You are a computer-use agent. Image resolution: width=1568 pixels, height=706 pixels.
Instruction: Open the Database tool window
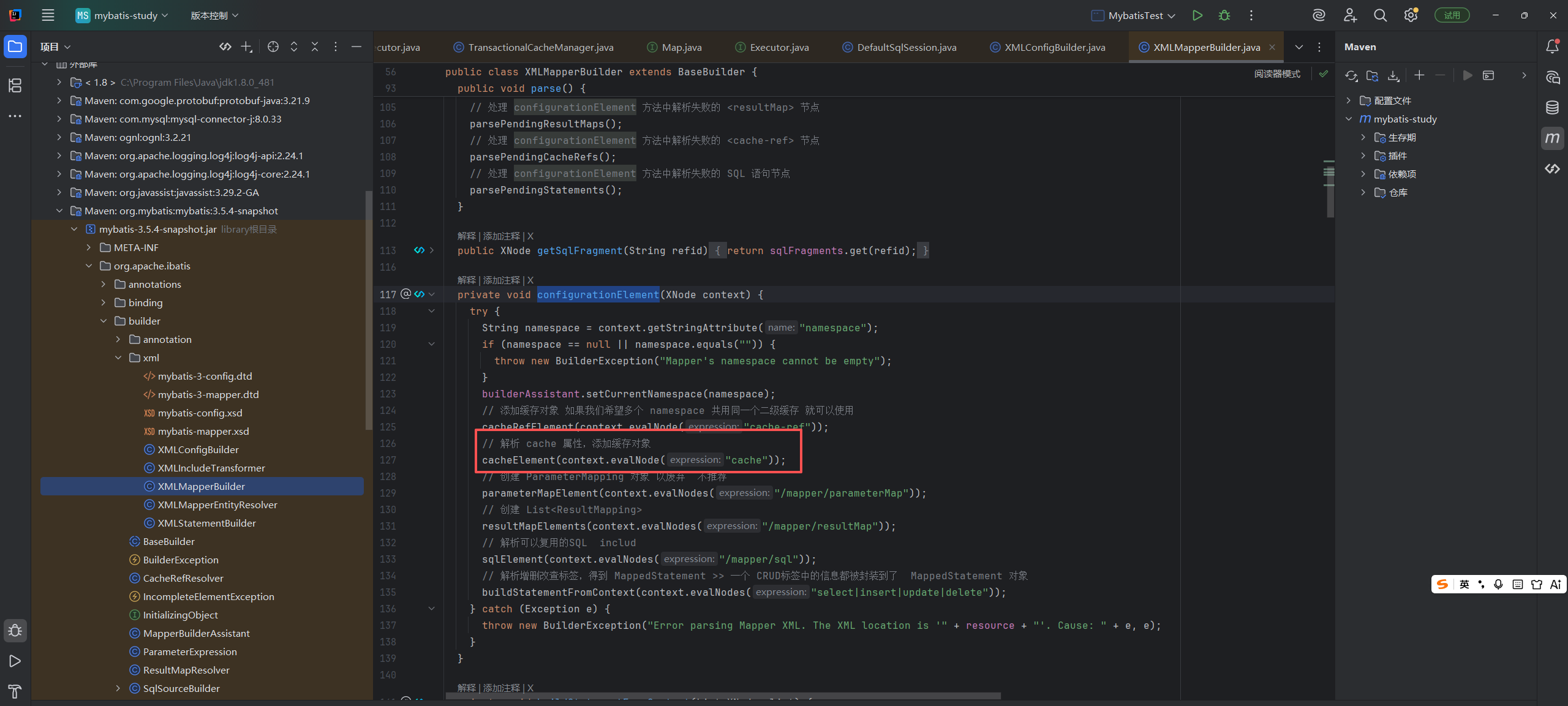(1552, 108)
